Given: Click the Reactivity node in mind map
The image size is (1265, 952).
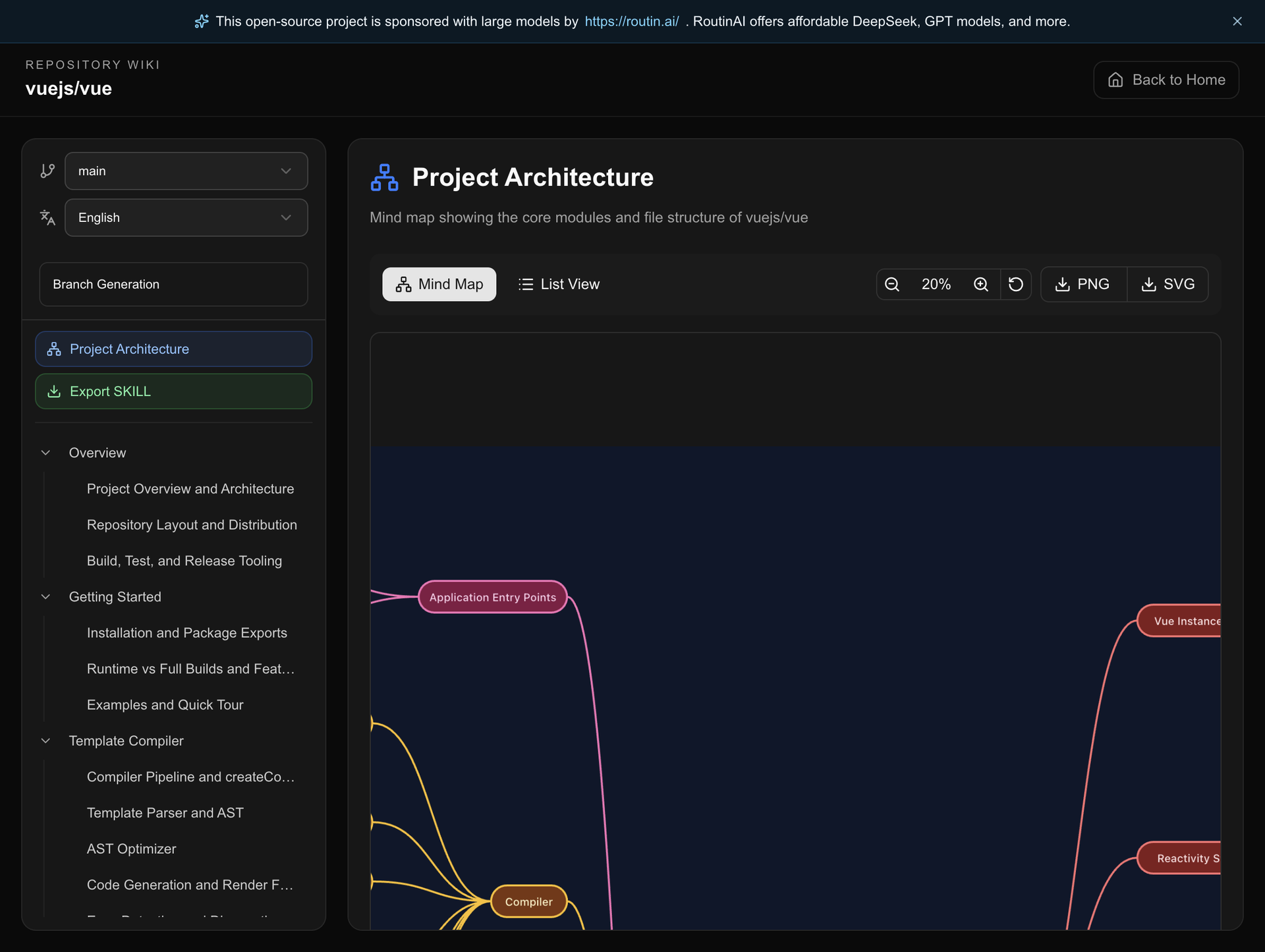Looking at the screenshot, I should pos(1179,858).
